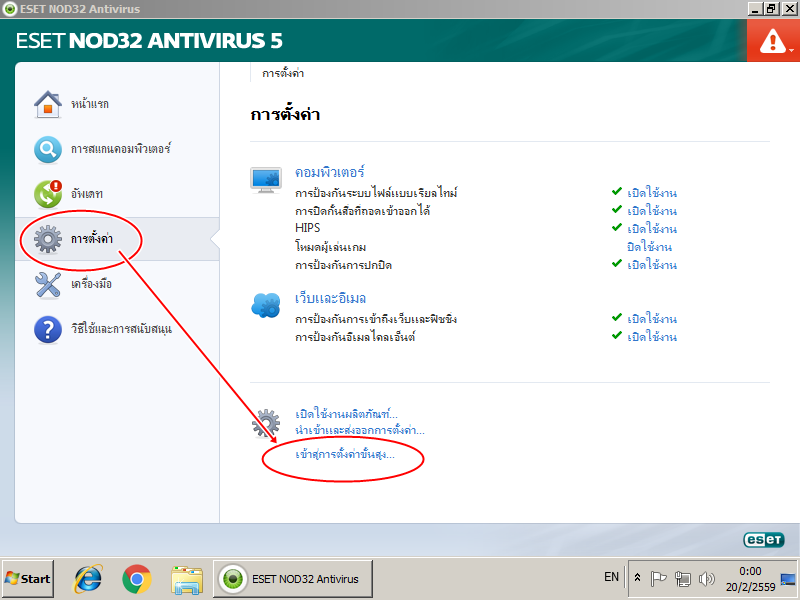
Task: Open Google Chrome from taskbar
Action: [x=137, y=579]
